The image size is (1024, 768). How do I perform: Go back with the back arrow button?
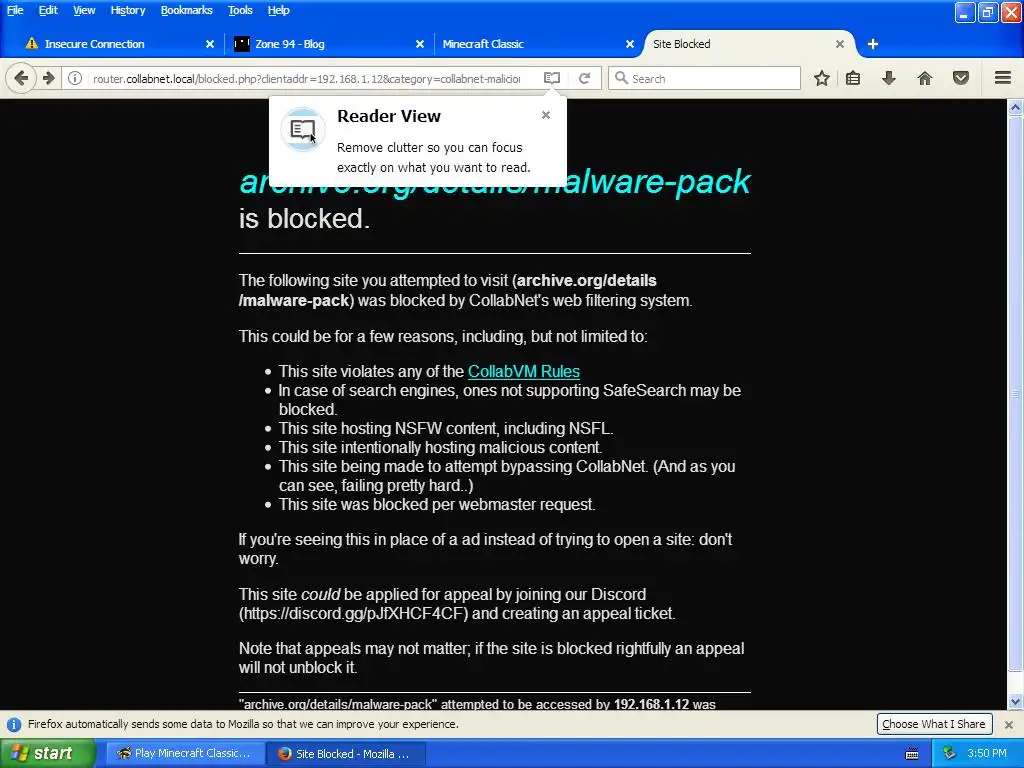pos(21,78)
